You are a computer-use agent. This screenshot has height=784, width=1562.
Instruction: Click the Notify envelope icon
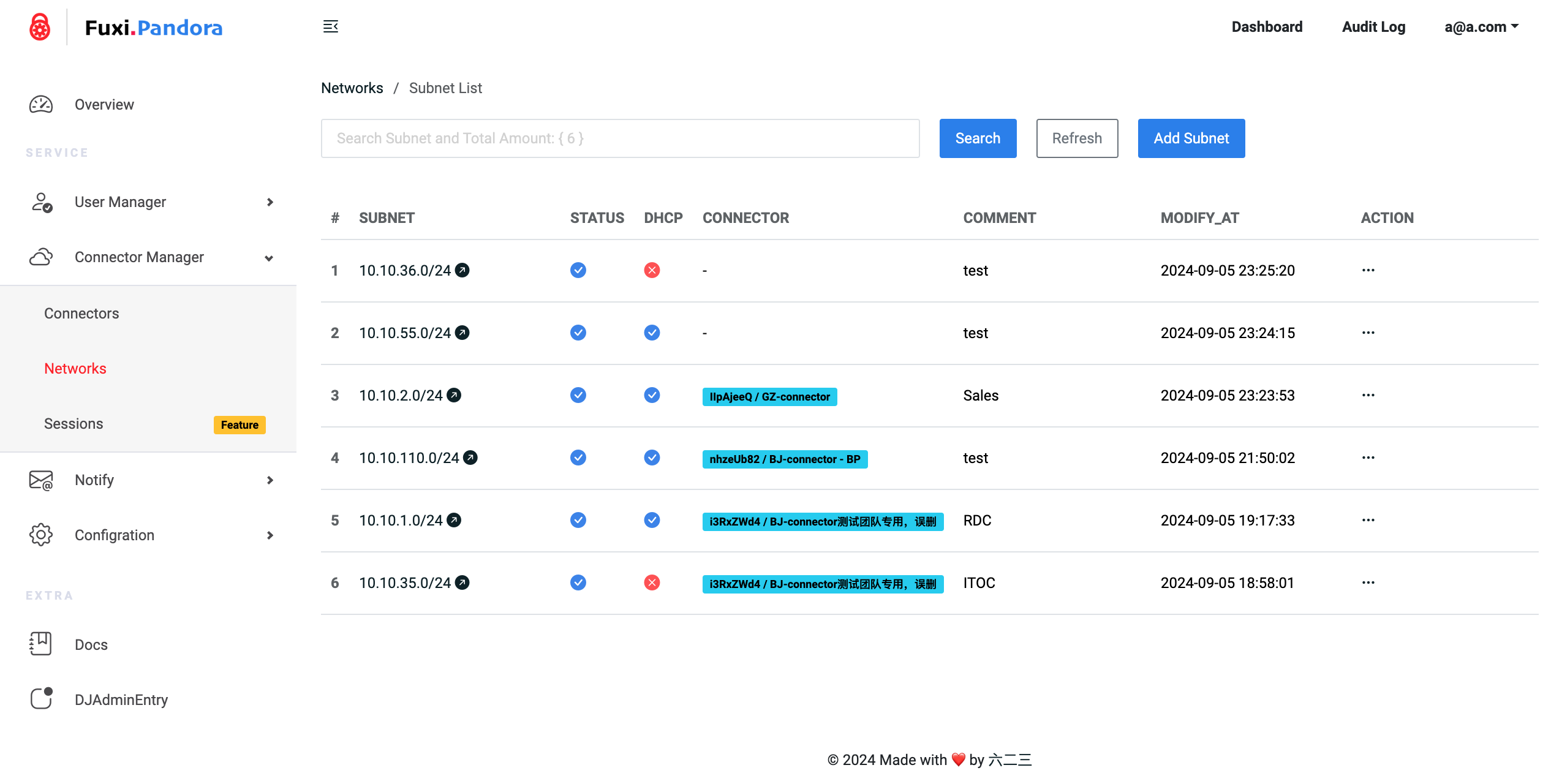(41, 480)
